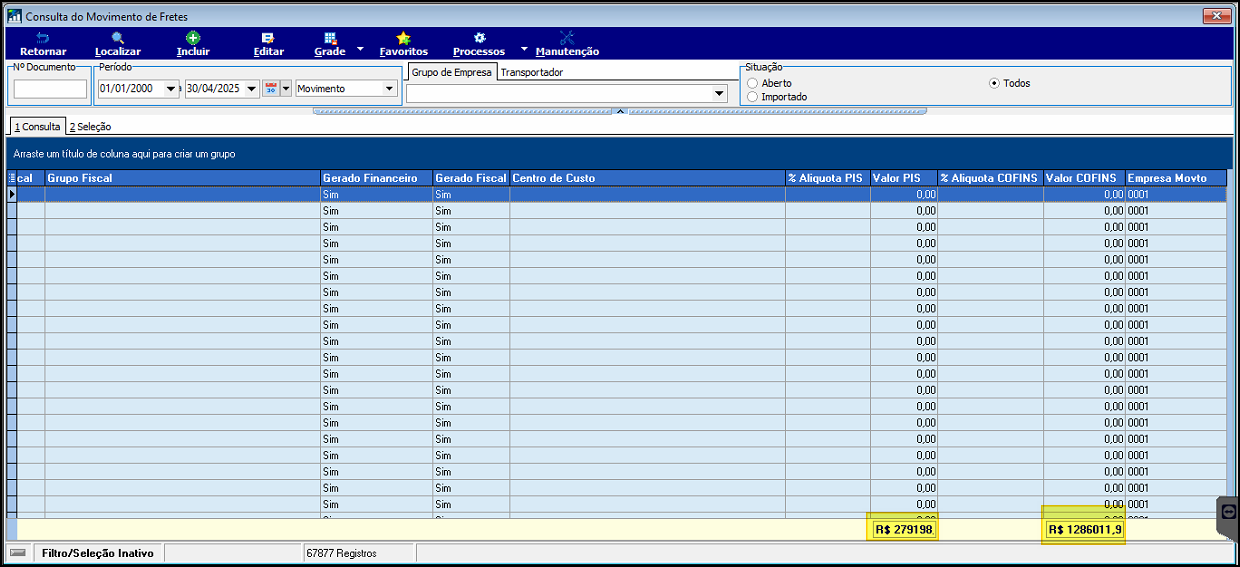Switch to the Transportador tab
Viewport: 1240px width, 567px height.
(x=531, y=73)
